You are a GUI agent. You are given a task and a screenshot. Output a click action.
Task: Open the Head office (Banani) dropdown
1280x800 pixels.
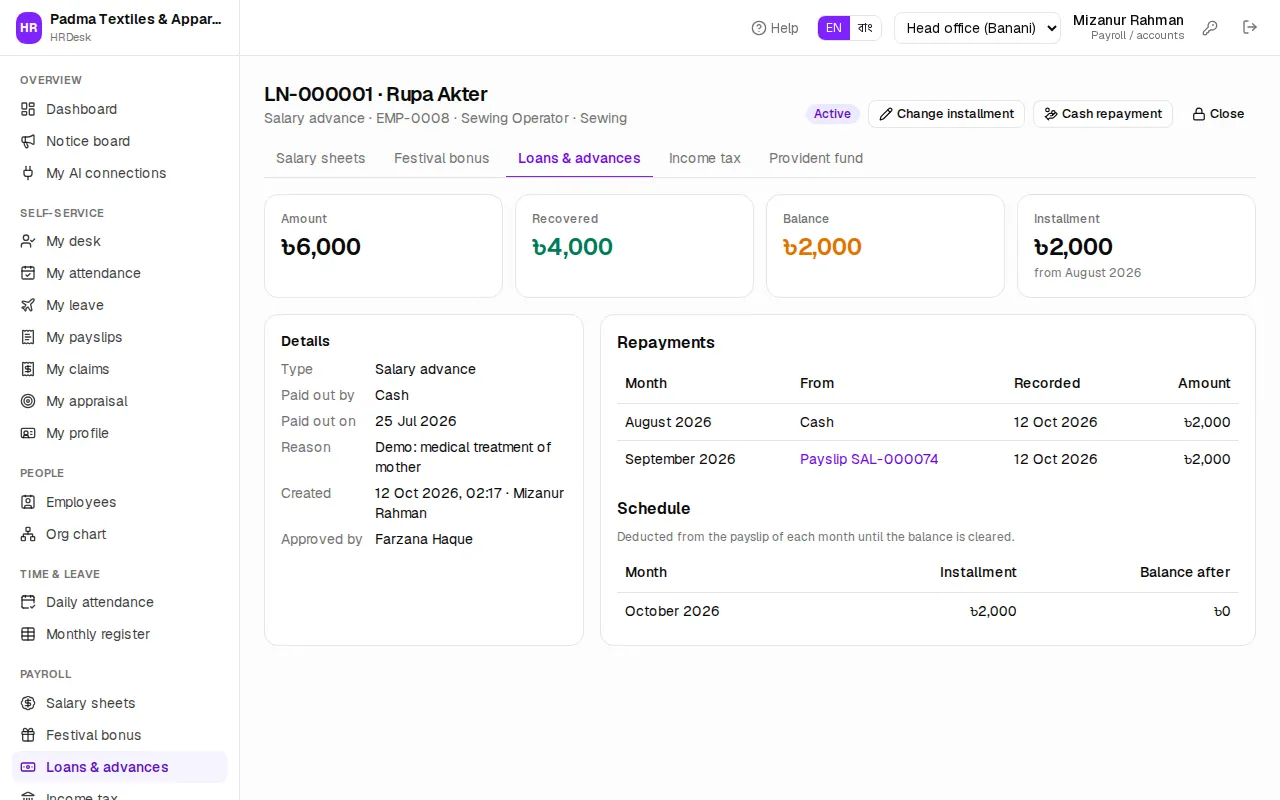click(x=977, y=28)
